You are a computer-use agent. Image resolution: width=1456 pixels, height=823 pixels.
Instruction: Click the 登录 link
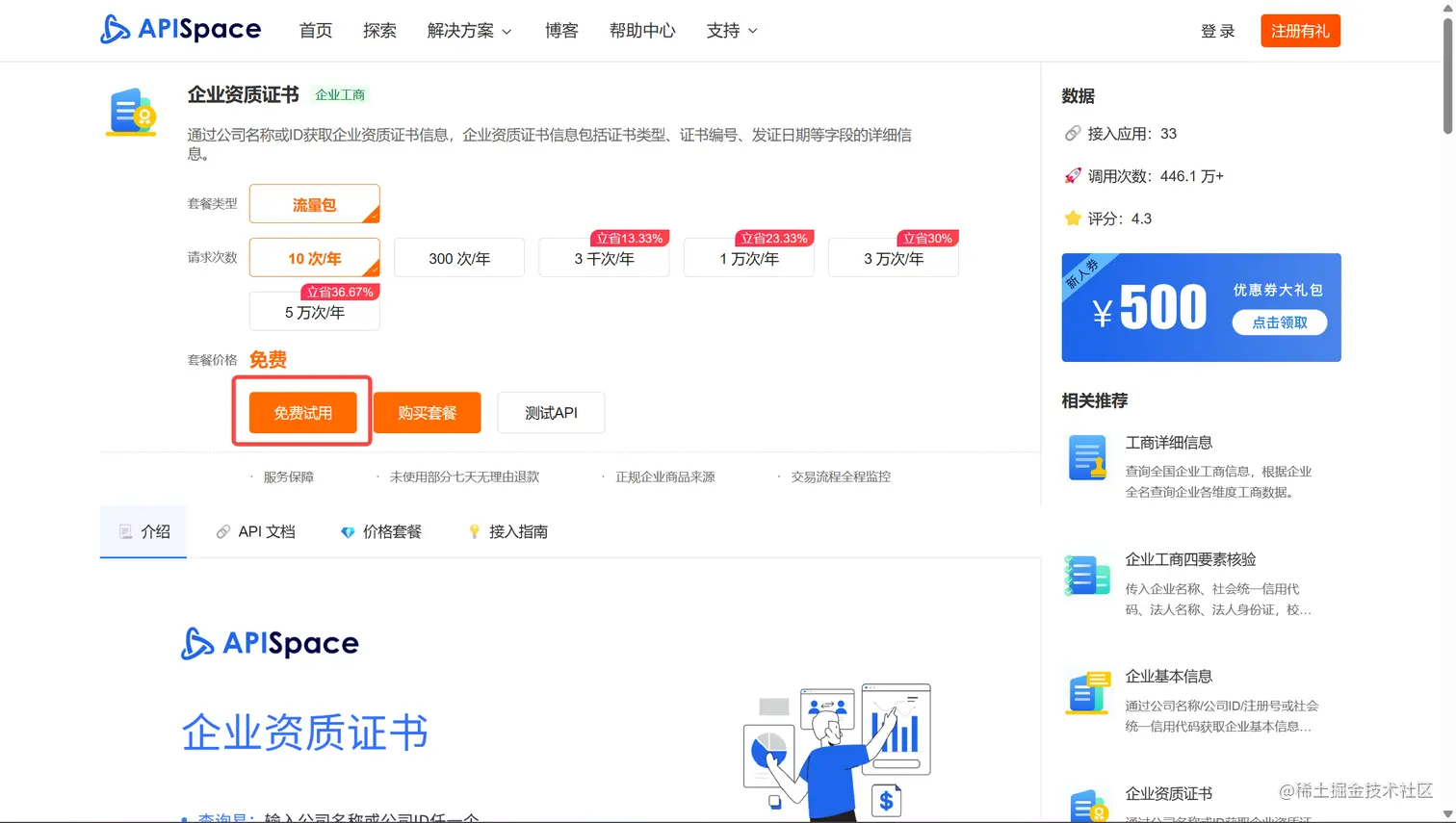[1217, 31]
